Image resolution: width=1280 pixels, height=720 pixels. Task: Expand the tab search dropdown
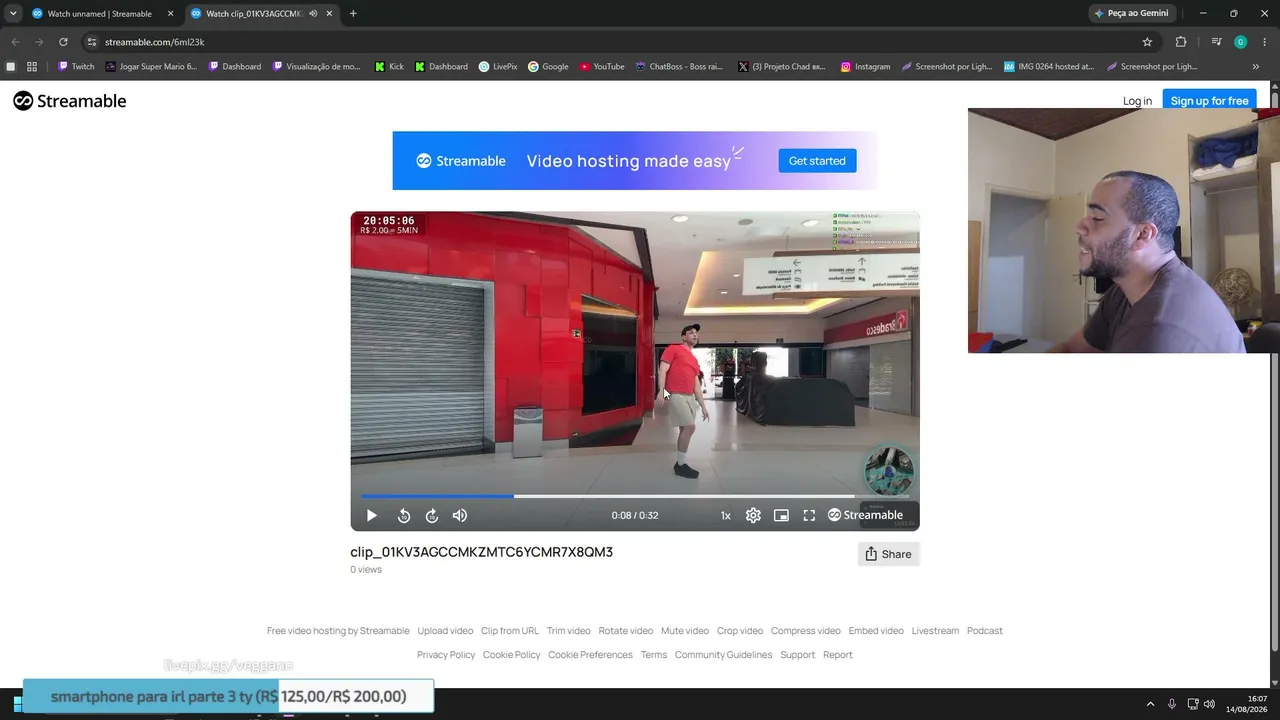pyautogui.click(x=13, y=14)
